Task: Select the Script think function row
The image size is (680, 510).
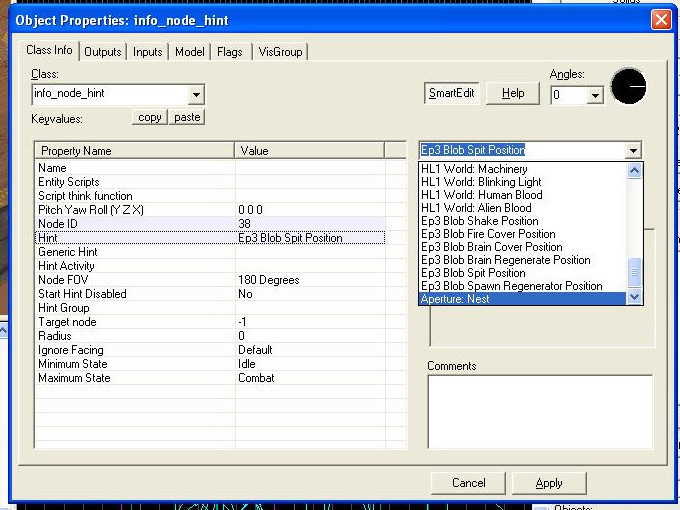Action: (x=210, y=196)
